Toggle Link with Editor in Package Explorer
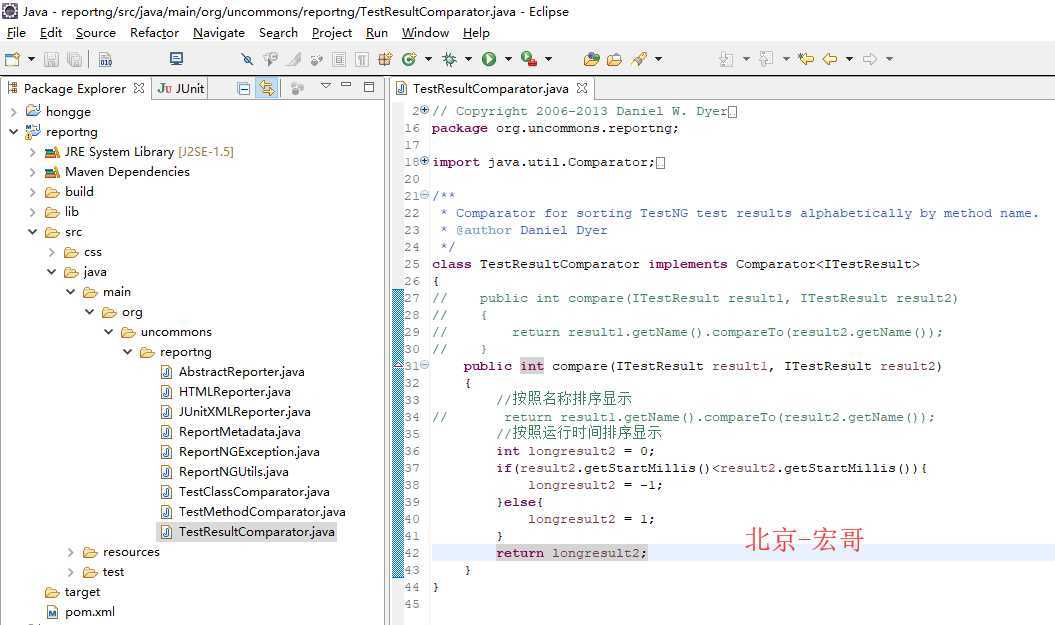Screen dimensions: 1055x625 [267, 88]
